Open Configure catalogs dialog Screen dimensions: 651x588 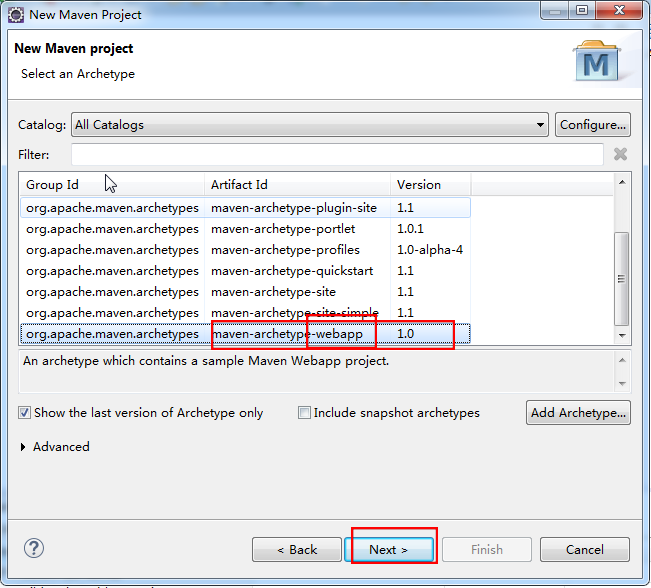click(x=592, y=125)
